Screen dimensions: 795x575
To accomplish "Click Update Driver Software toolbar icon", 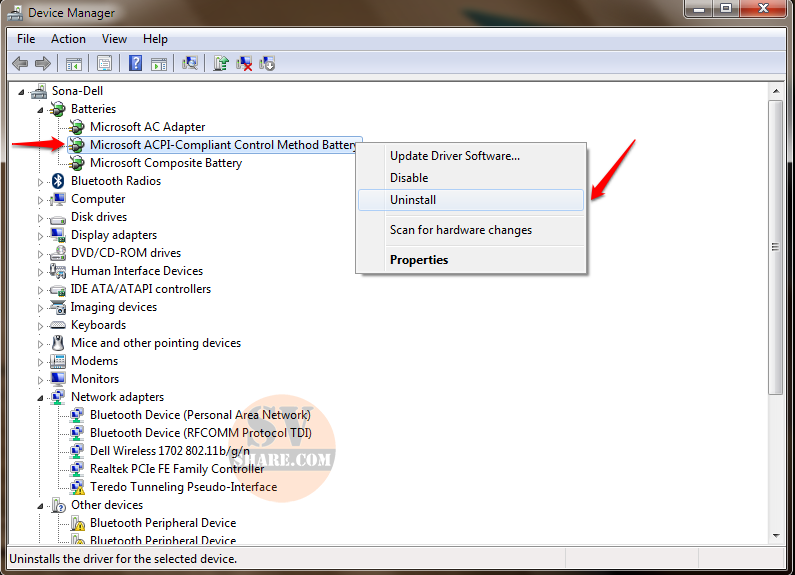I will click(222, 63).
